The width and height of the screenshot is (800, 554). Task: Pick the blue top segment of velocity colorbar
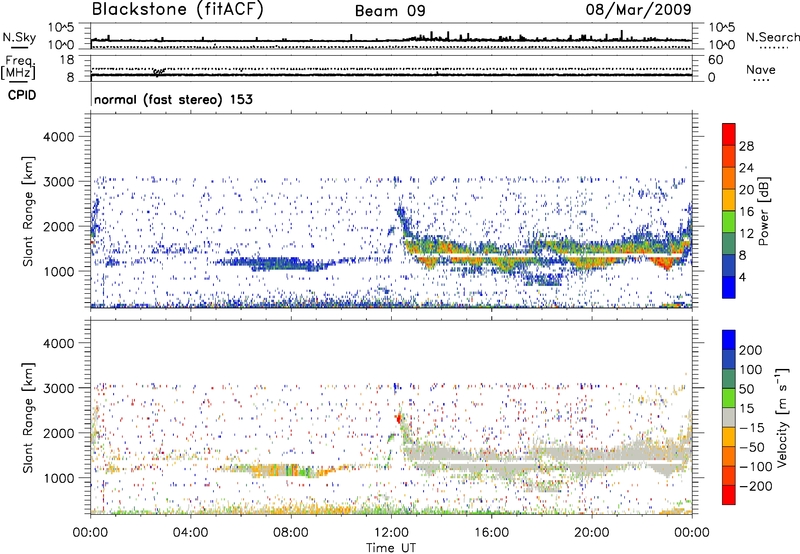[729, 340]
